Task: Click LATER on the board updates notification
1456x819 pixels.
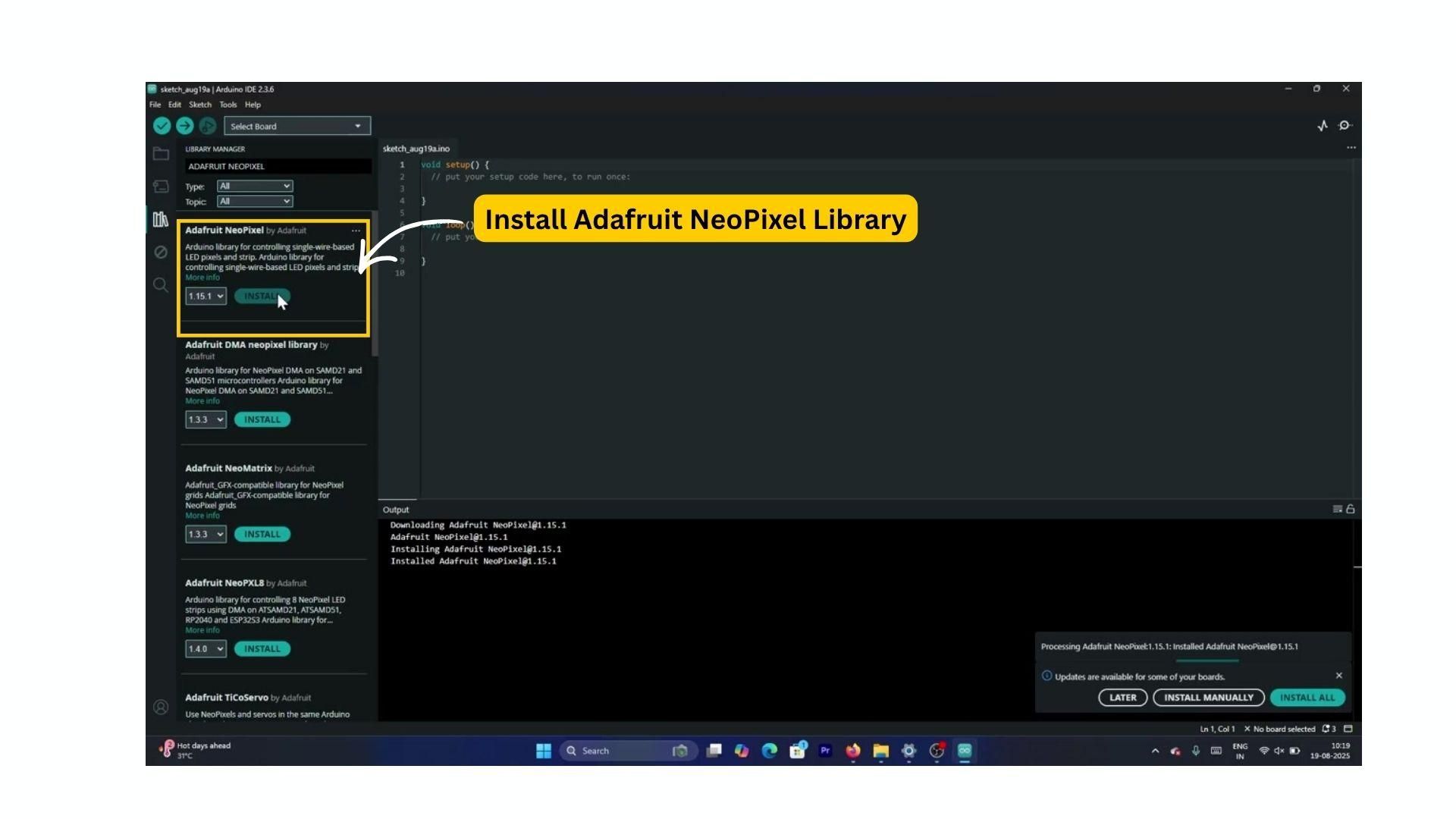Action: pos(1122,698)
